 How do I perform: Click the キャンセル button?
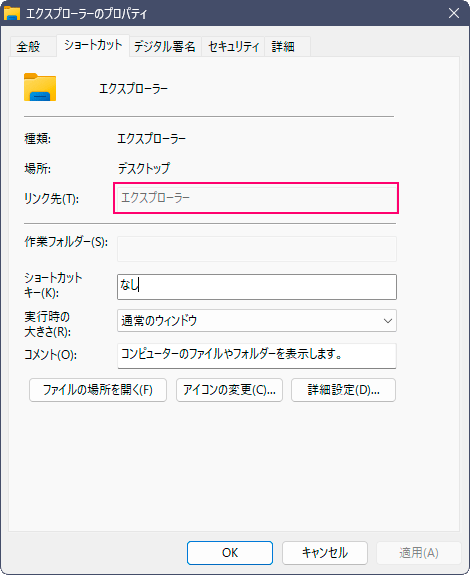coord(324,553)
